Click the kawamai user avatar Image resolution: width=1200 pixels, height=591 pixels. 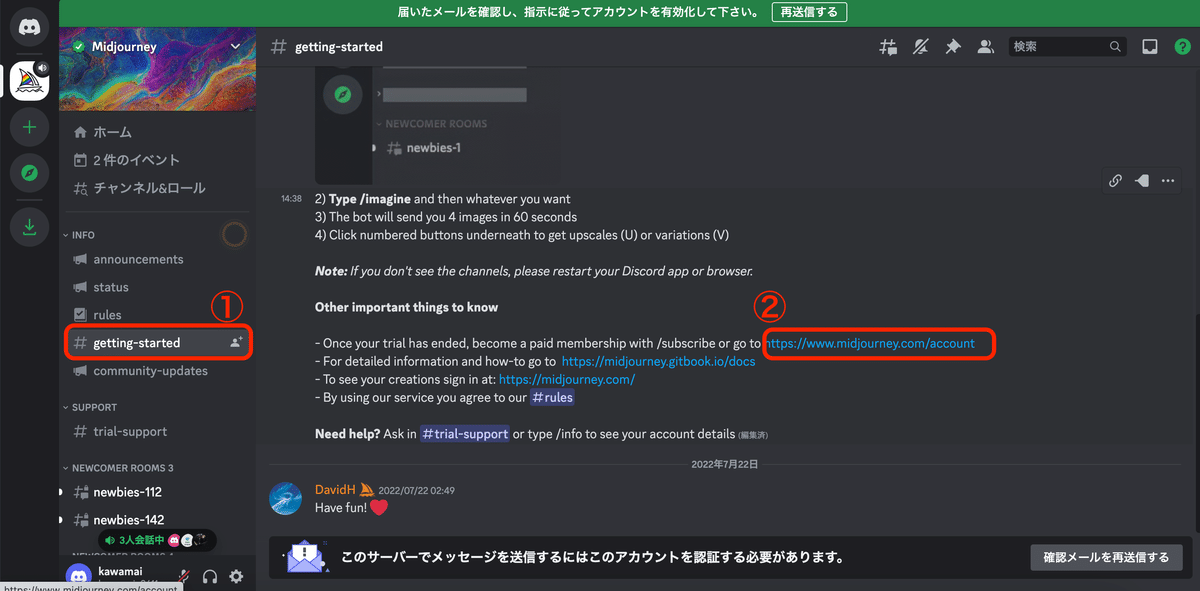tap(79, 576)
